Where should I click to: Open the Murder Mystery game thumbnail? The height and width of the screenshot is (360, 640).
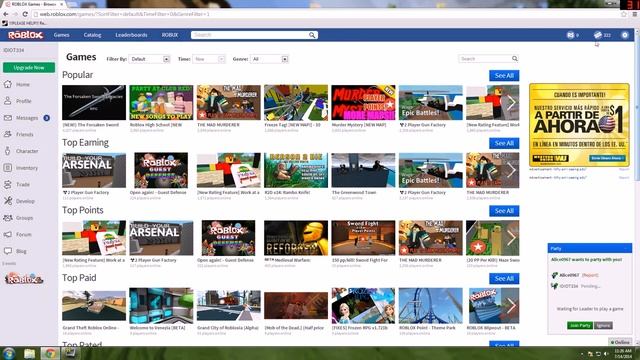pos(363,102)
